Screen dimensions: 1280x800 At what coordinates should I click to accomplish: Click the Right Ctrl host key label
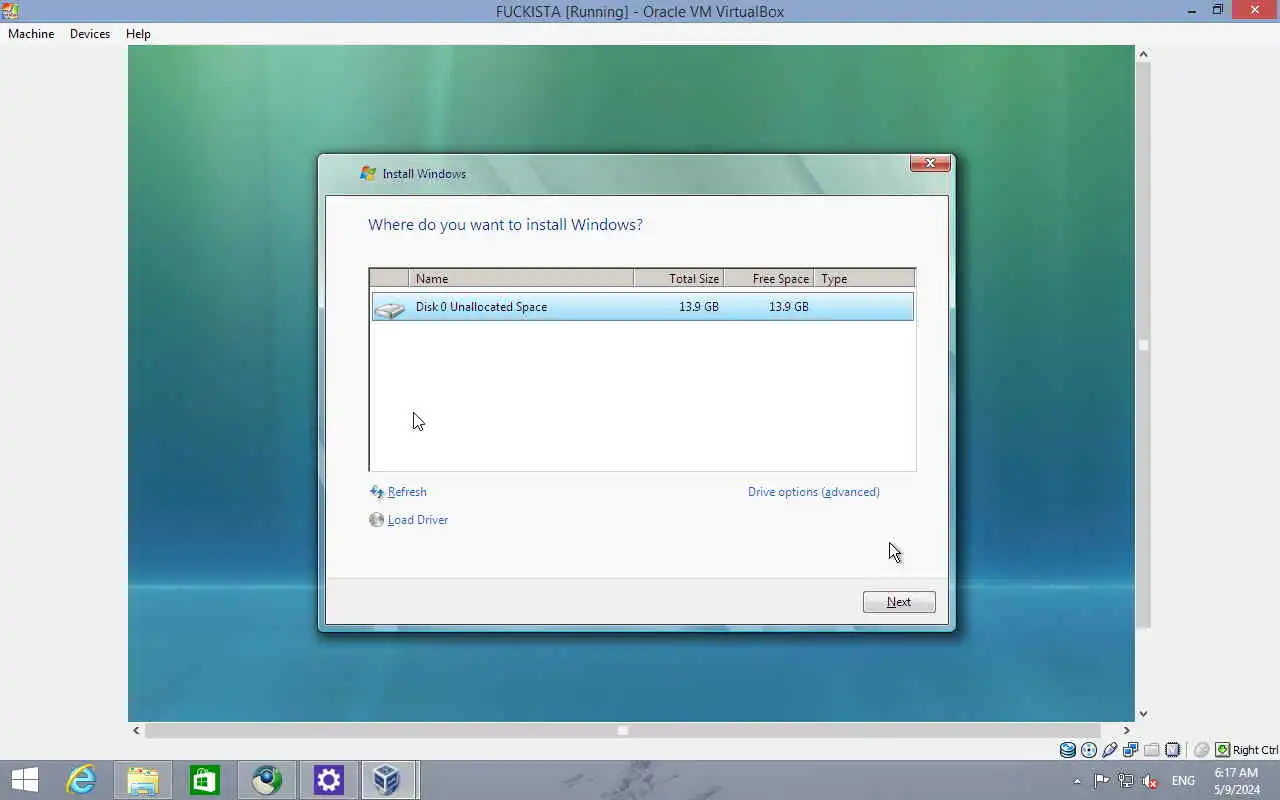(x=1255, y=750)
